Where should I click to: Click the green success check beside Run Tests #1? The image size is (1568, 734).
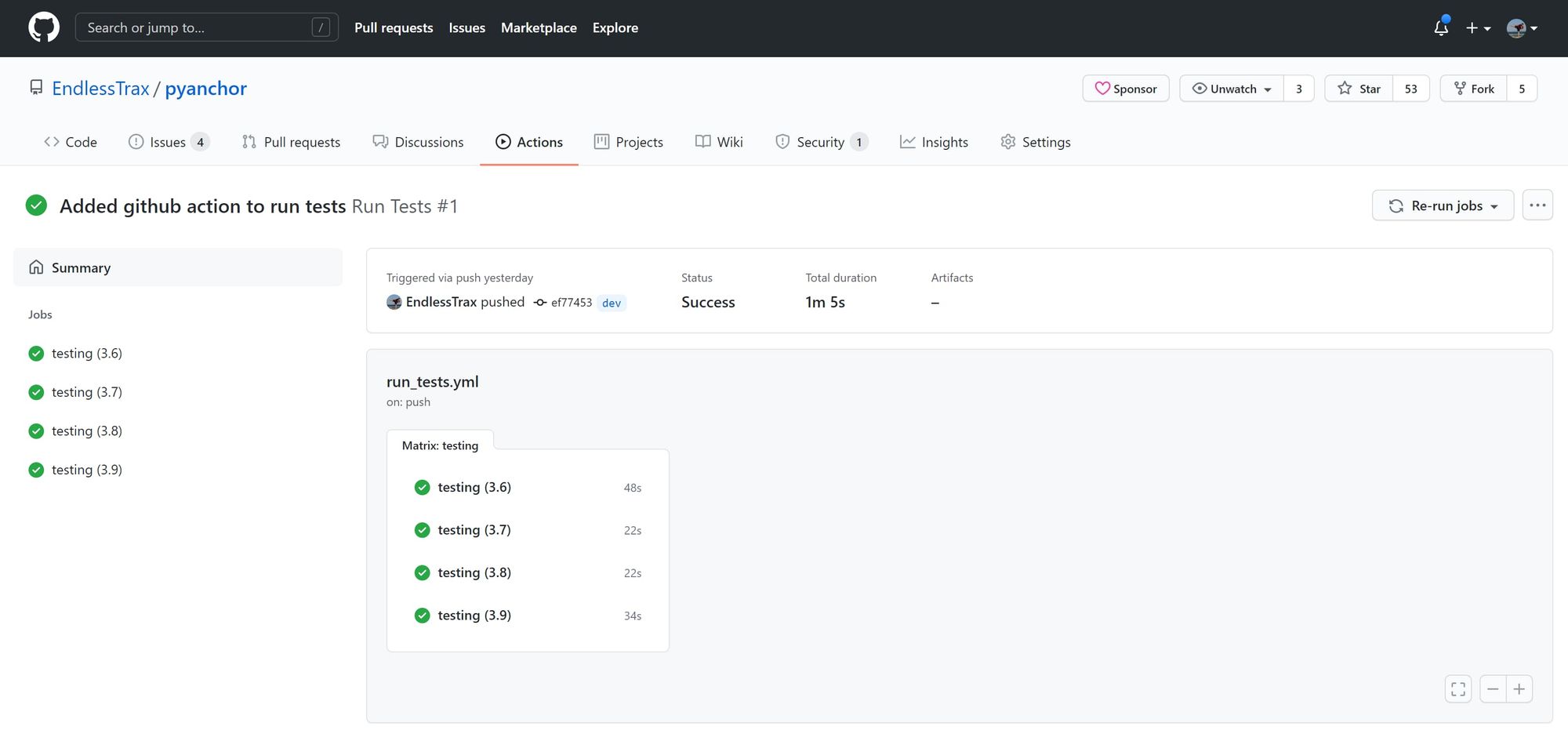36,205
